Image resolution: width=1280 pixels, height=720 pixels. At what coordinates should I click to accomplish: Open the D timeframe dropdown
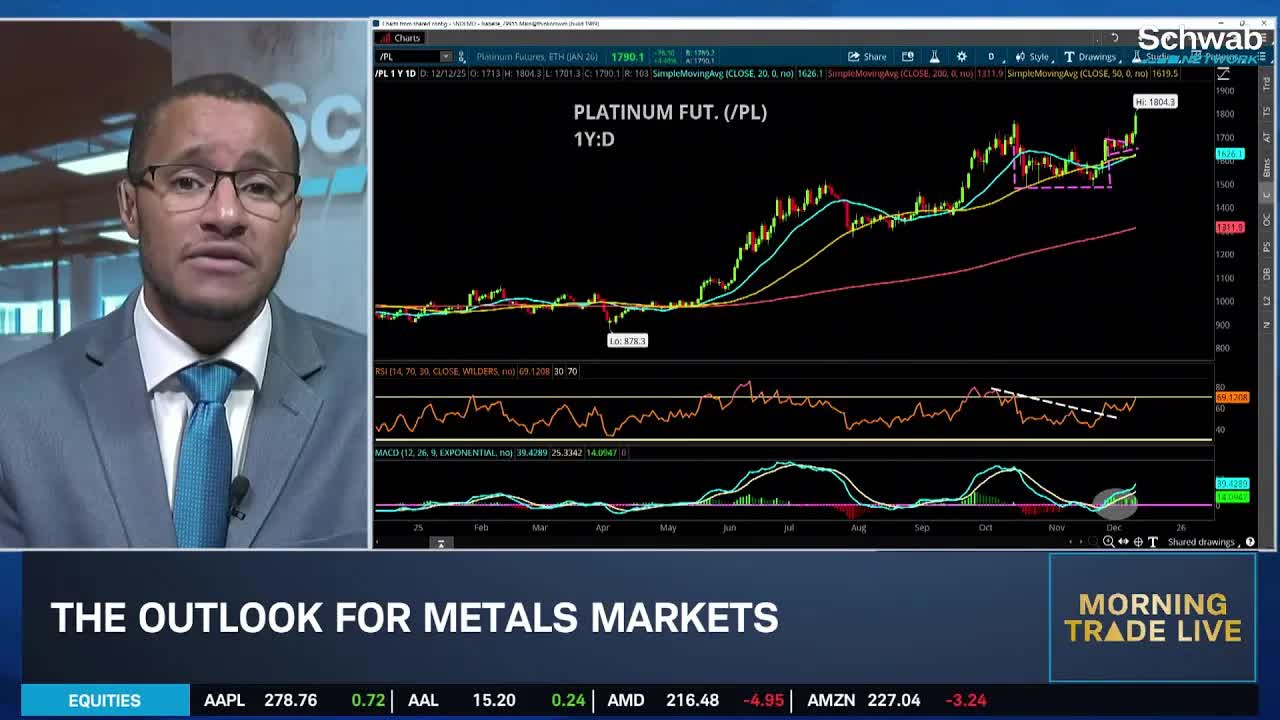(991, 57)
